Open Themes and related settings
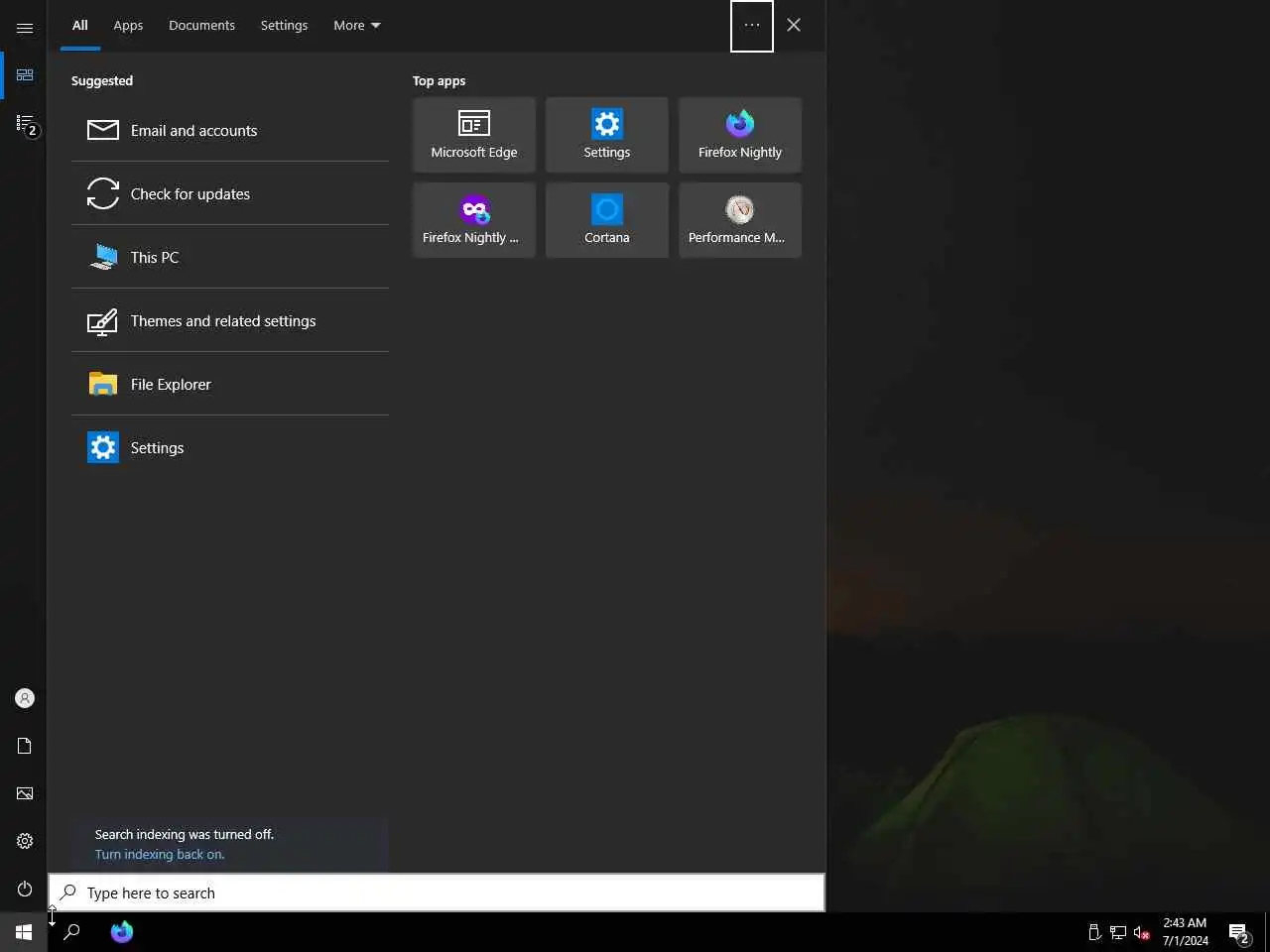 coord(230,320)
